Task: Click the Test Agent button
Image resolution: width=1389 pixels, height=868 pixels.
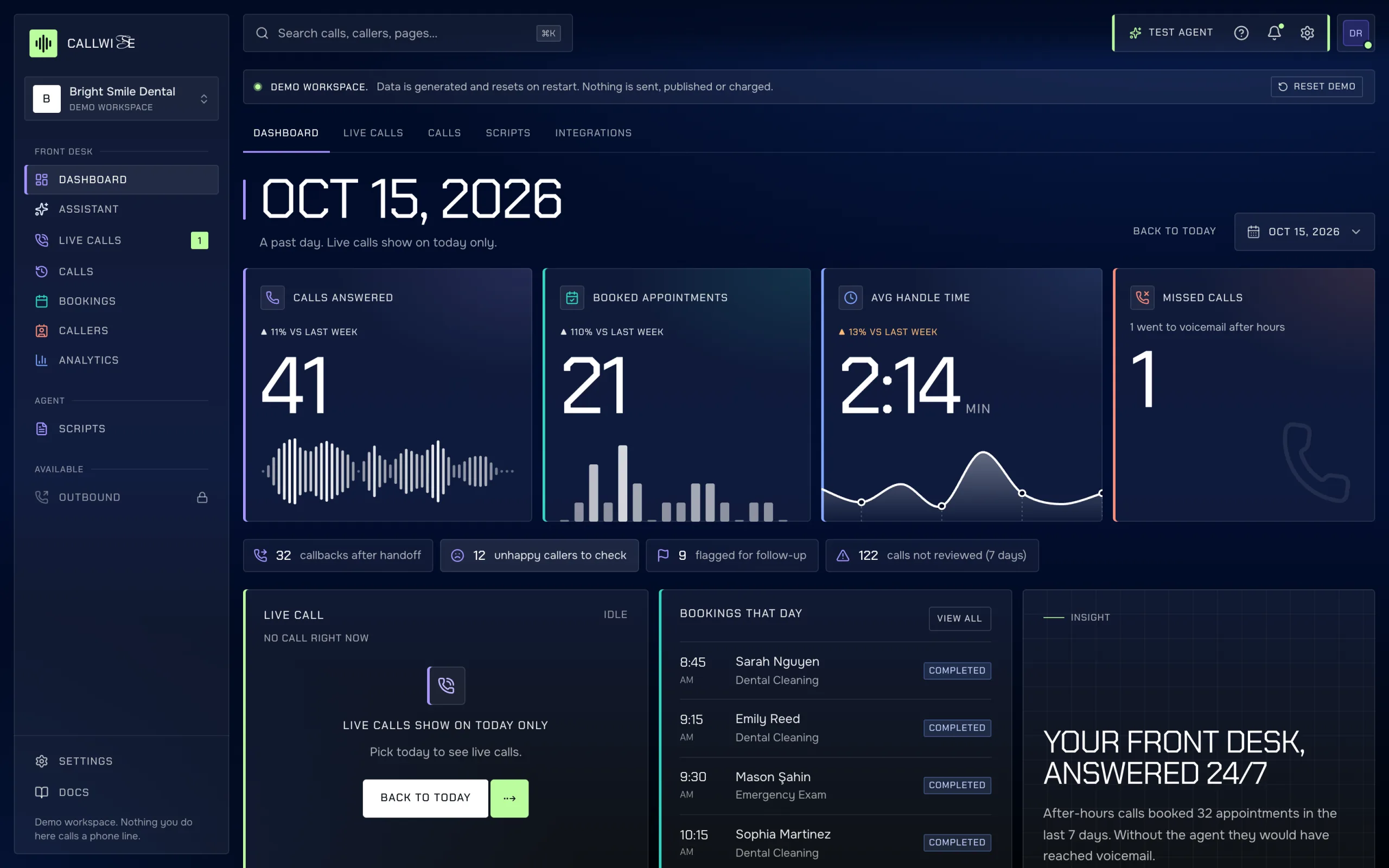Action: point(1171,33)
